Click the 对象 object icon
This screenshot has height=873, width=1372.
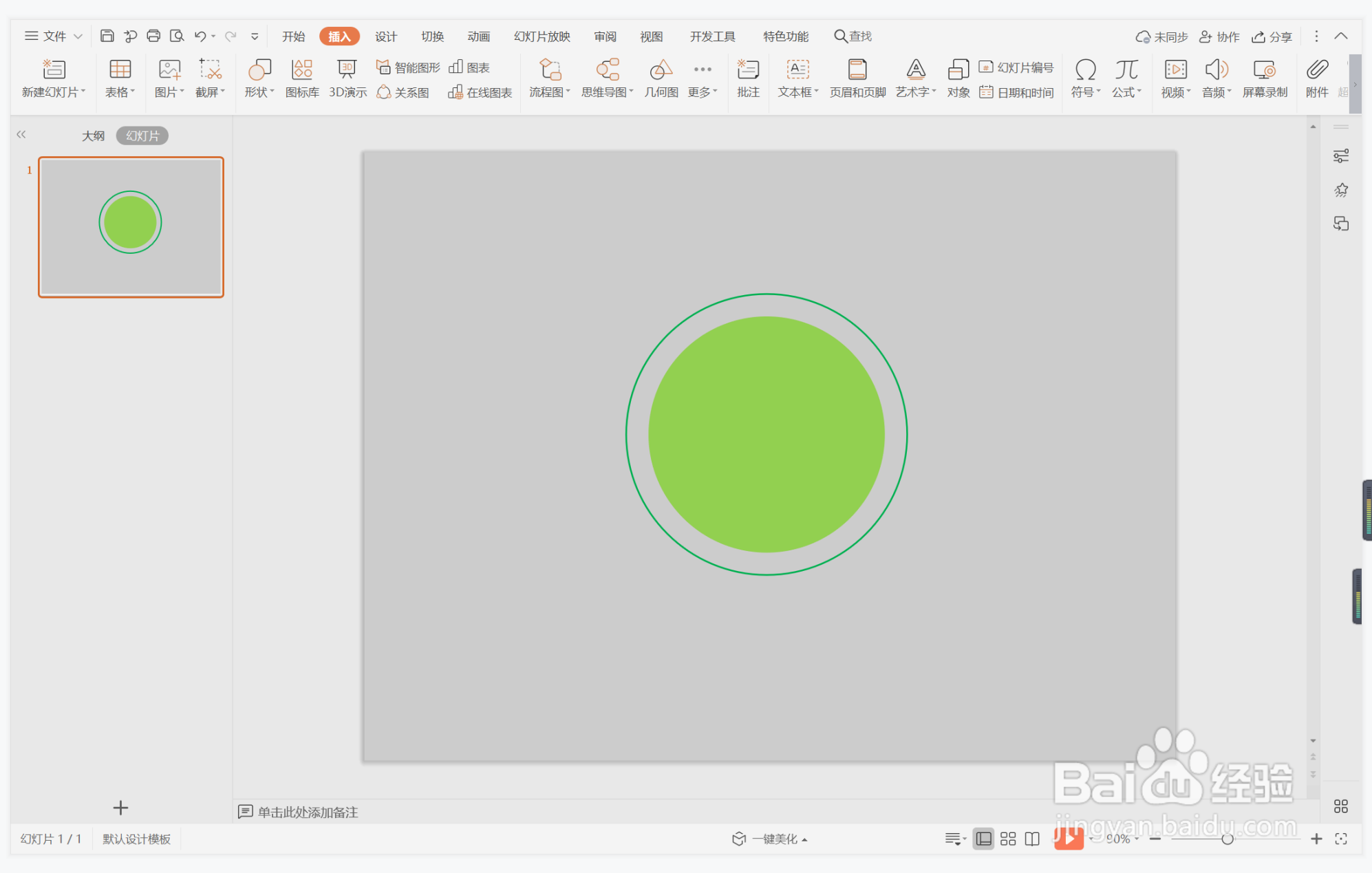[958, 77]
